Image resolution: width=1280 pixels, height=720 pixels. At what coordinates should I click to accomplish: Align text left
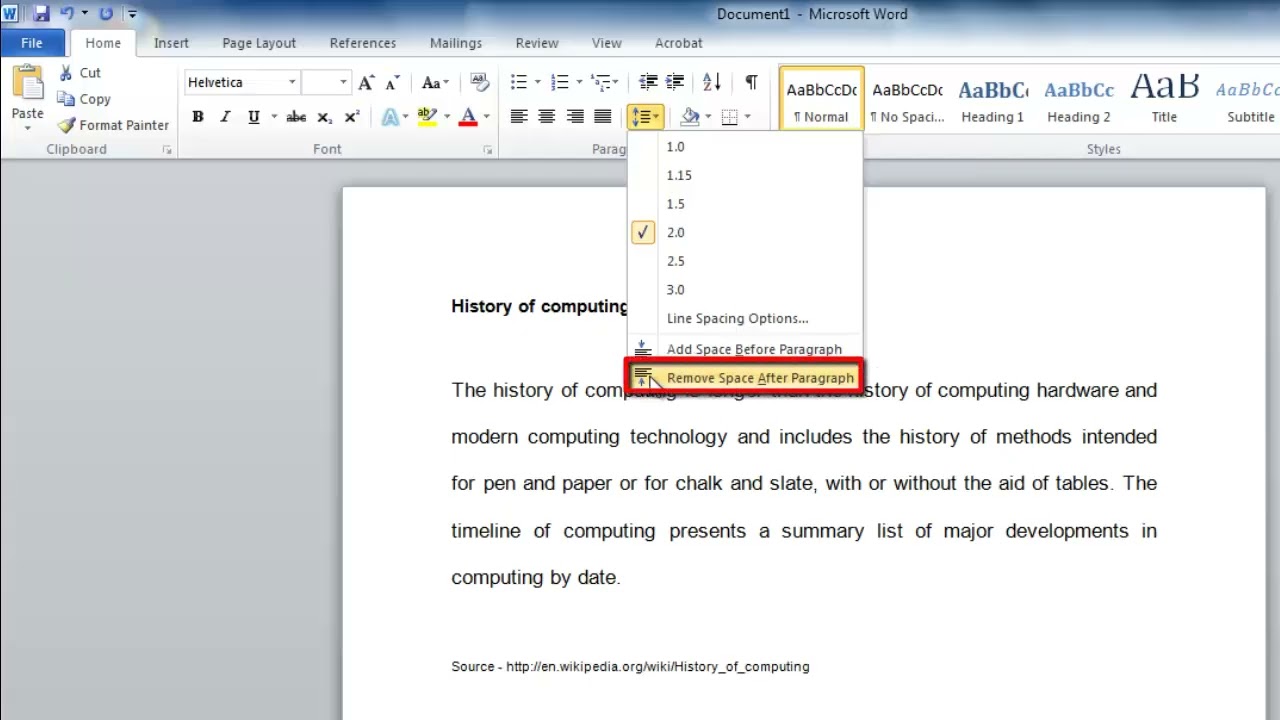[518, 117]
